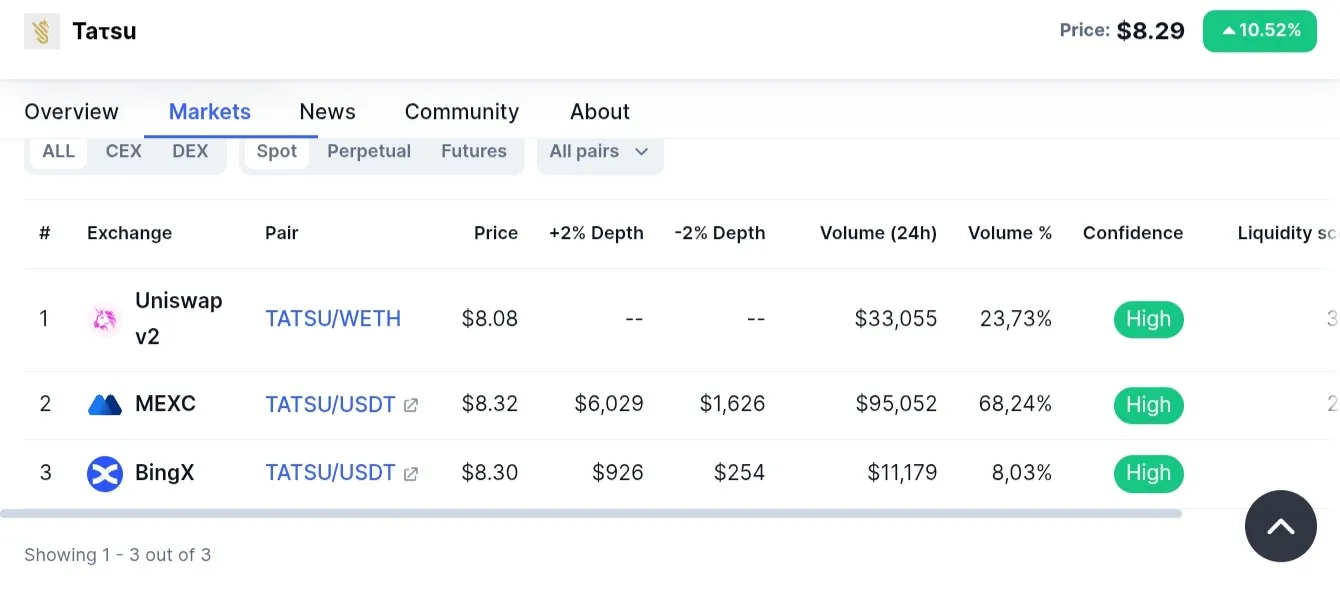Click the horizontal table scrollbar
The width and height of the screenshot is (1340, 589).
click(x=591, y=513)
